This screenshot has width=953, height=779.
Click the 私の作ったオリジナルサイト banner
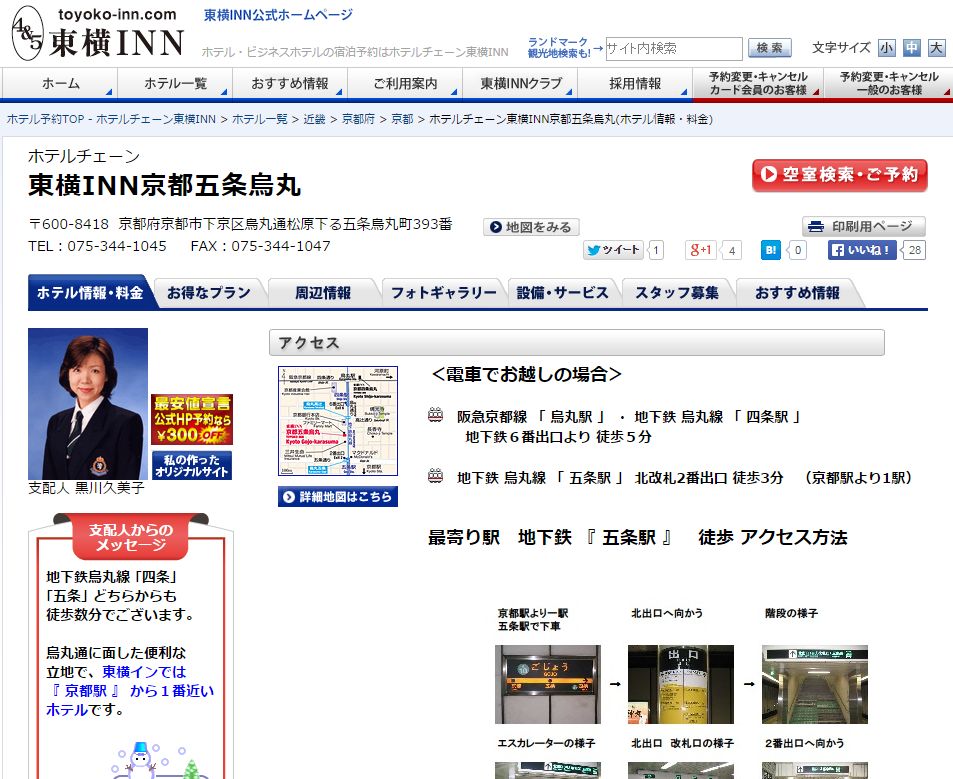pos(192,465)
